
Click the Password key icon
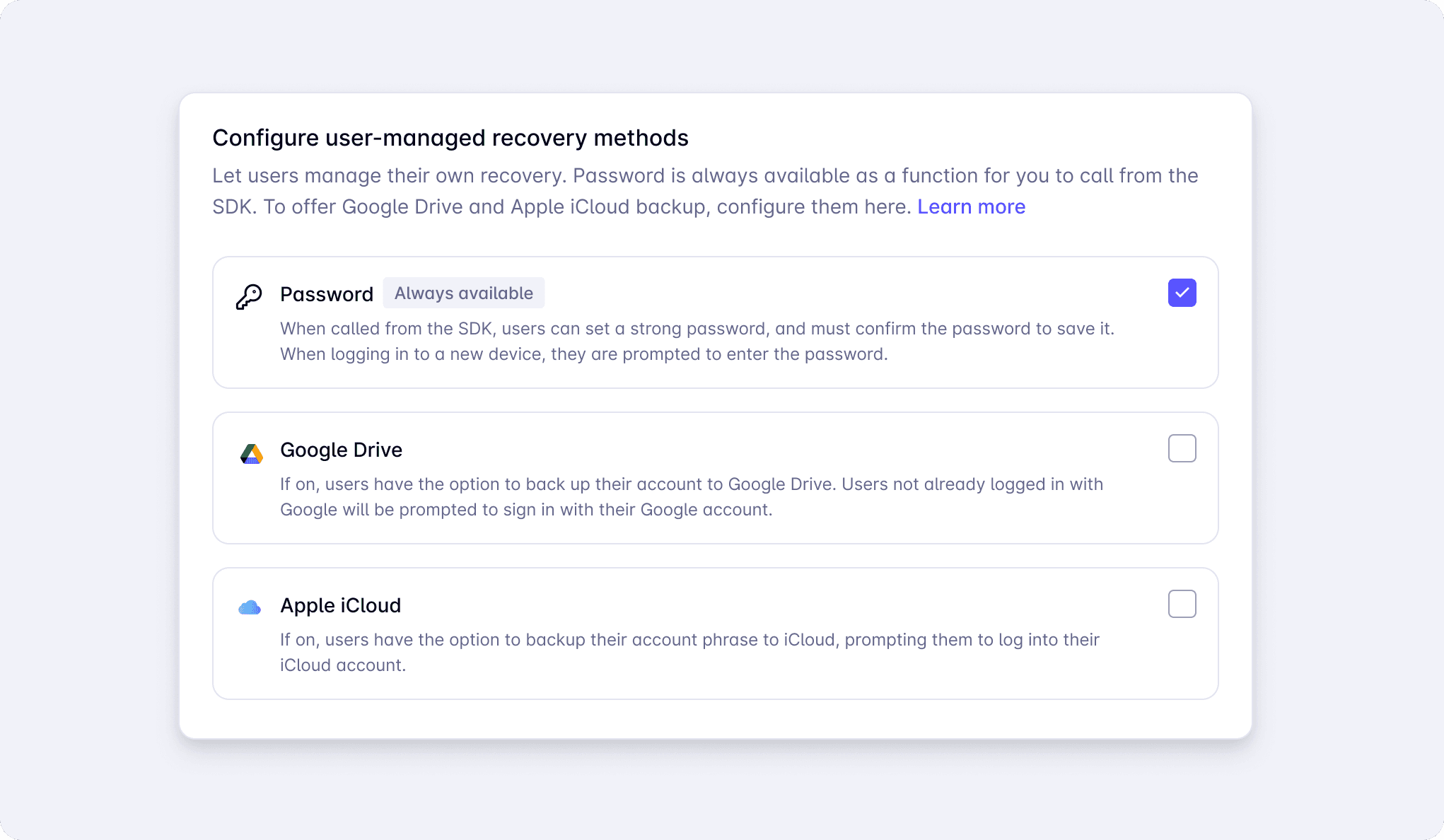click(x=249, y=297)
